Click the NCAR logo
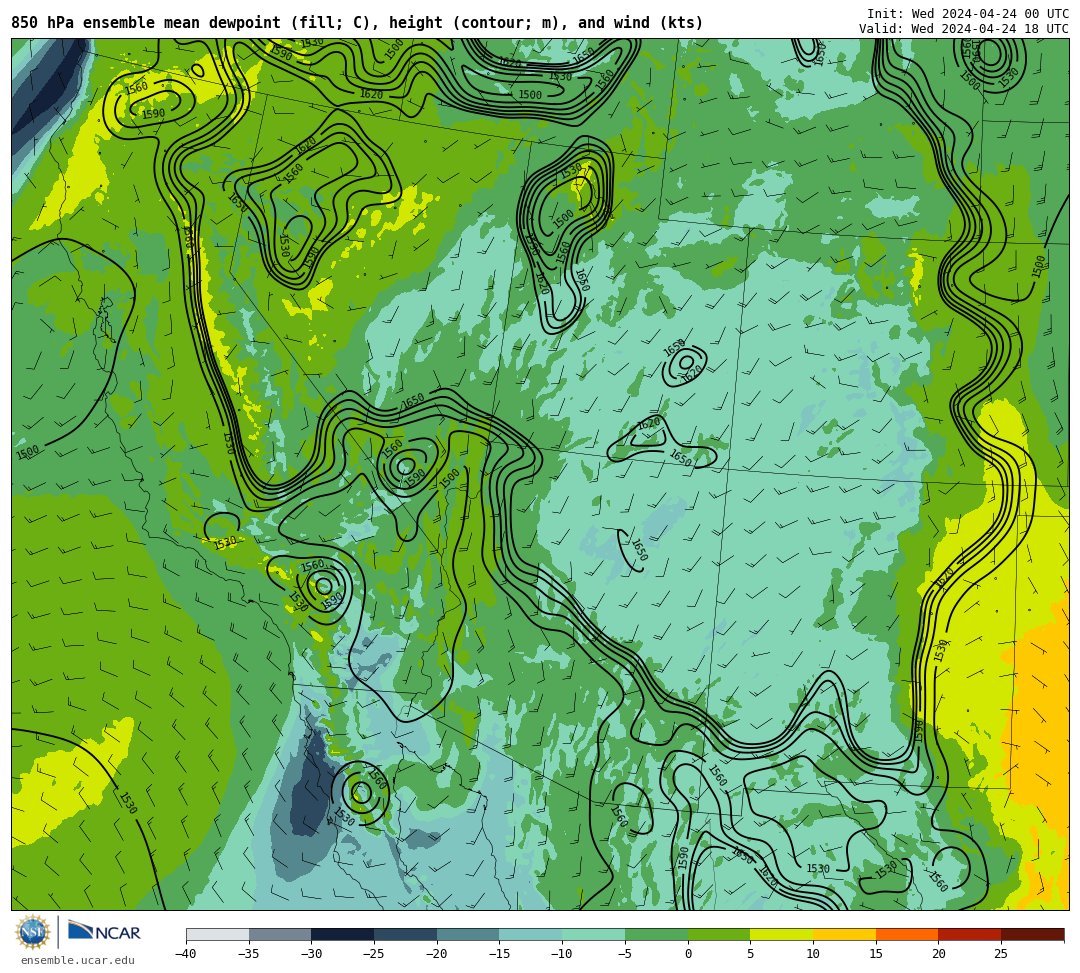 coord(104,932)
